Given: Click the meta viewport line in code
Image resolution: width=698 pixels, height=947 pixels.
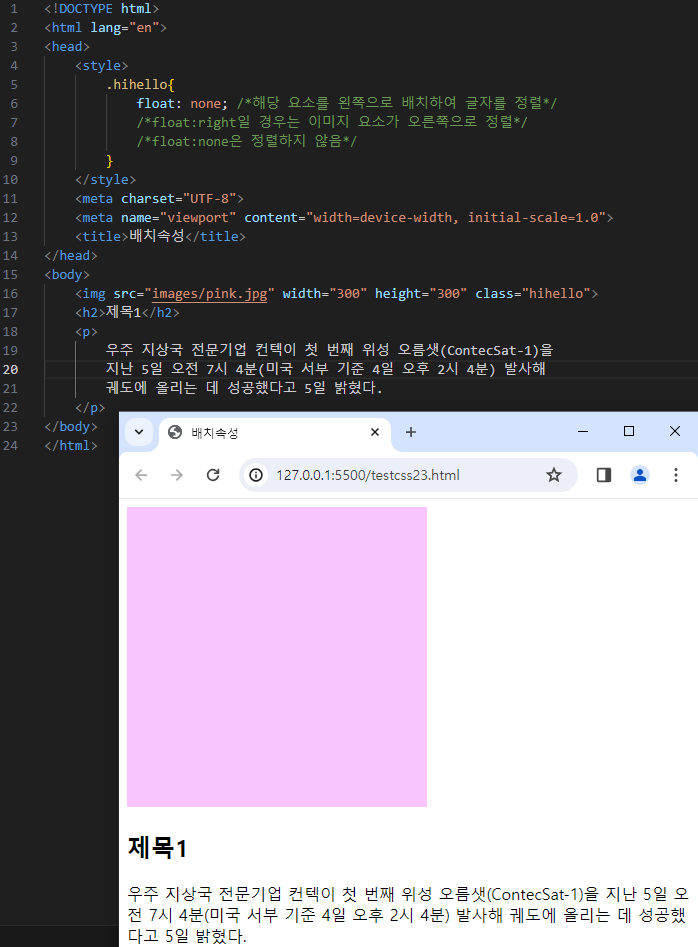Looking at the screenshot, I should 344,217.
